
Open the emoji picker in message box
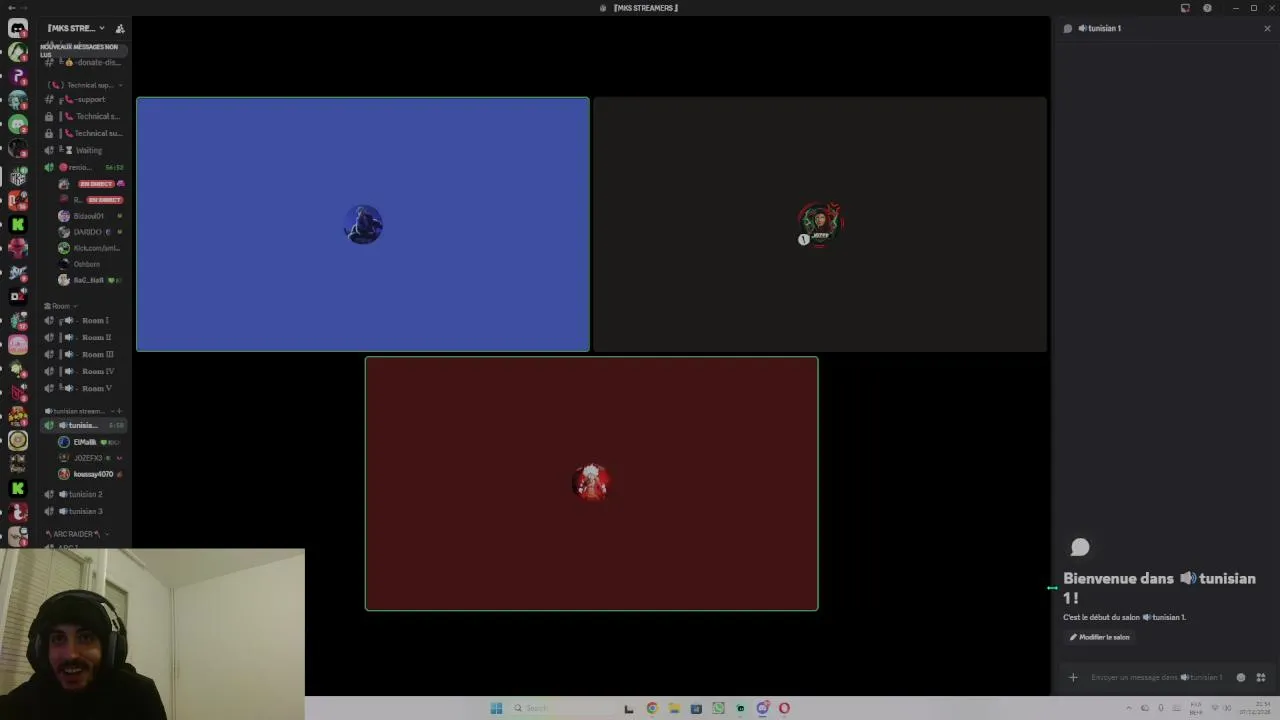click(x=1241, y=677)
